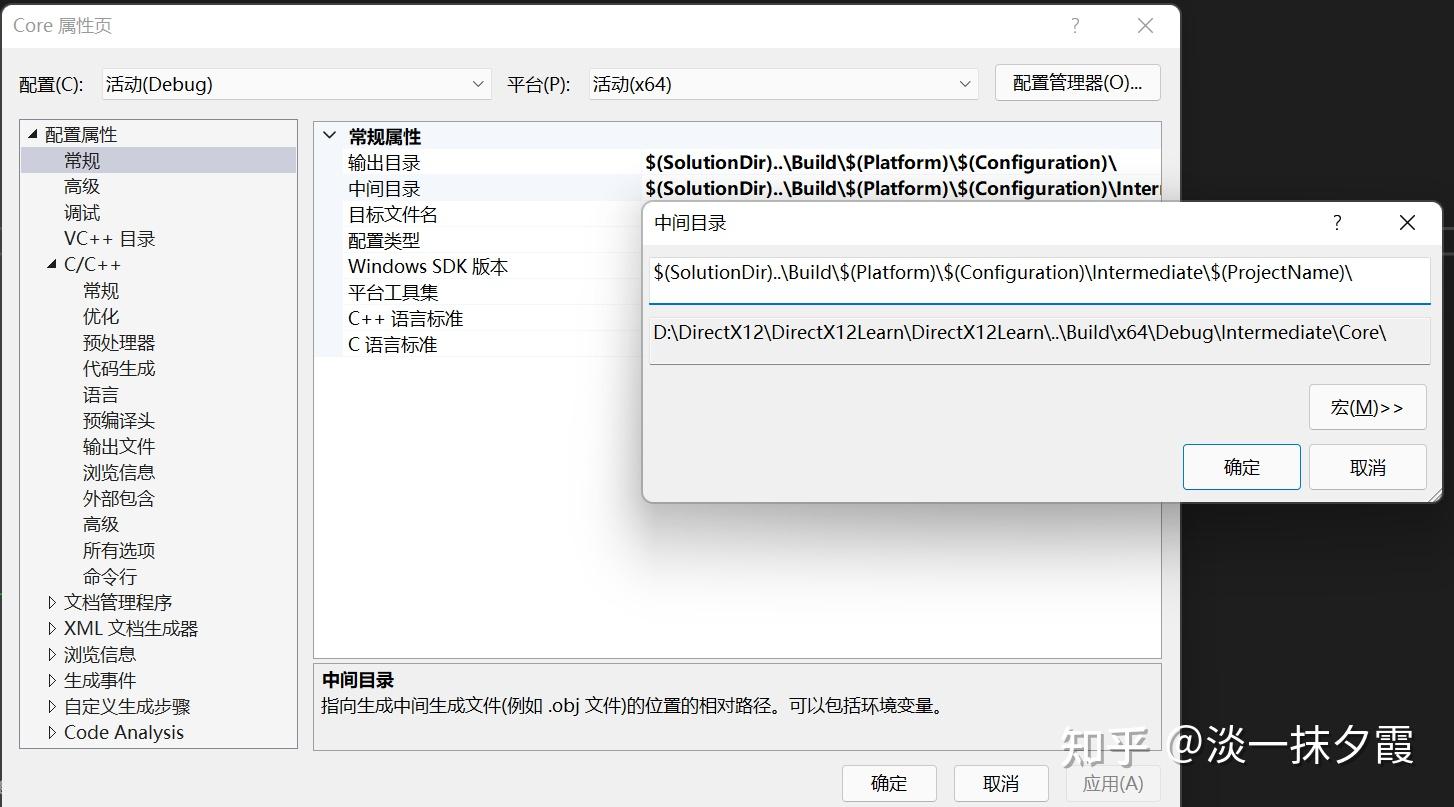Select the 预处理器 tree item
Screen dimensions: 1454x807
(119, 342)
